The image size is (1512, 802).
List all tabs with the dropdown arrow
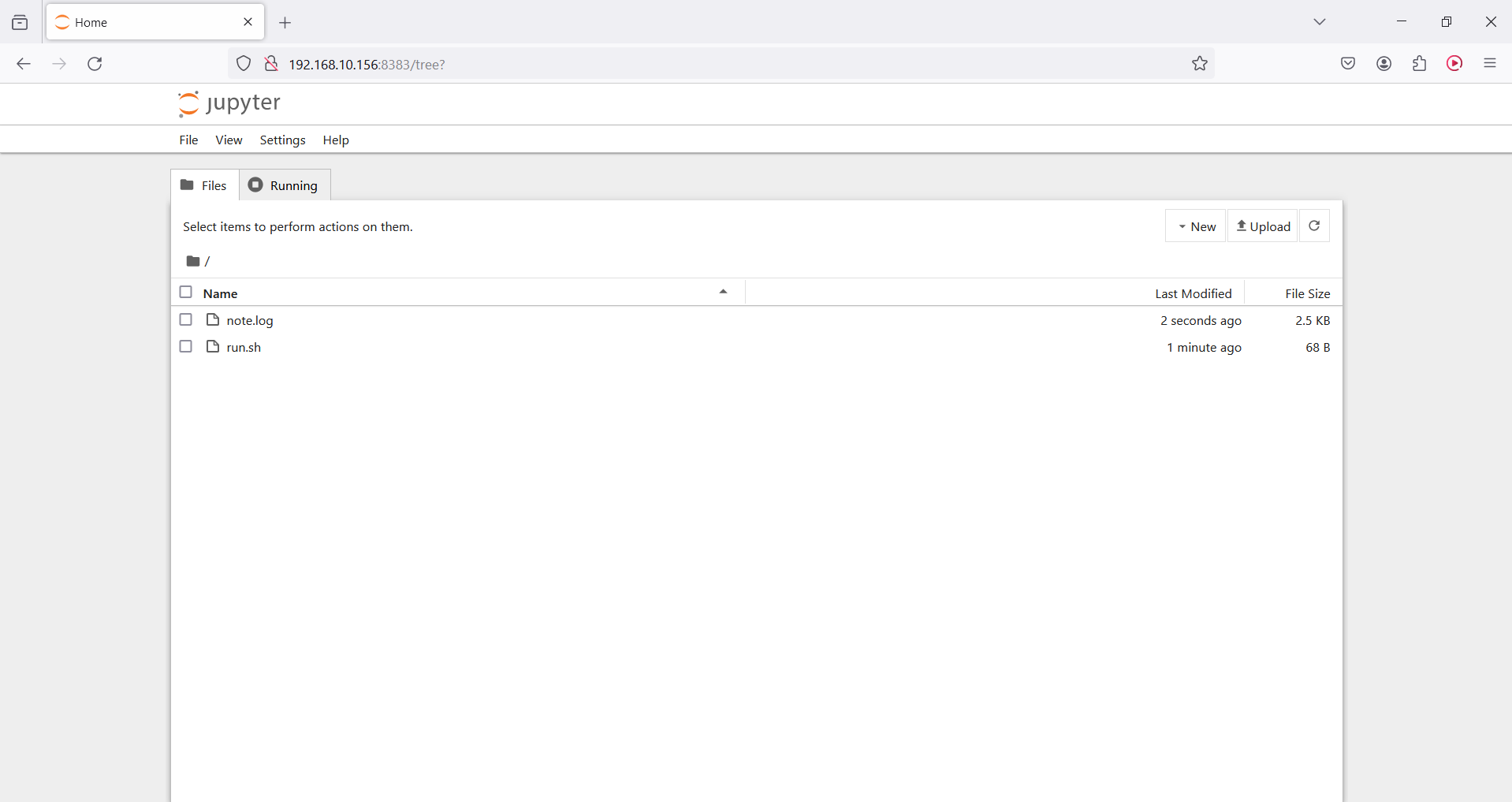[x=1320, y=22]
